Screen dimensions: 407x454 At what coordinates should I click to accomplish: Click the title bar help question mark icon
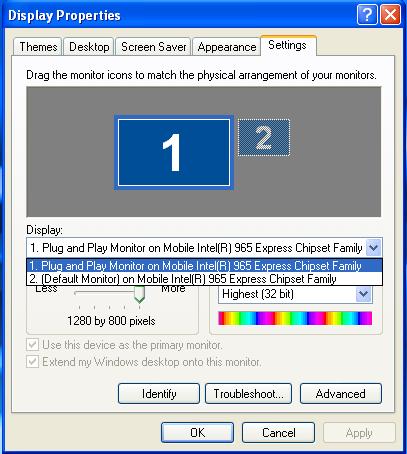pyautogui.click(x=367, y=15)
